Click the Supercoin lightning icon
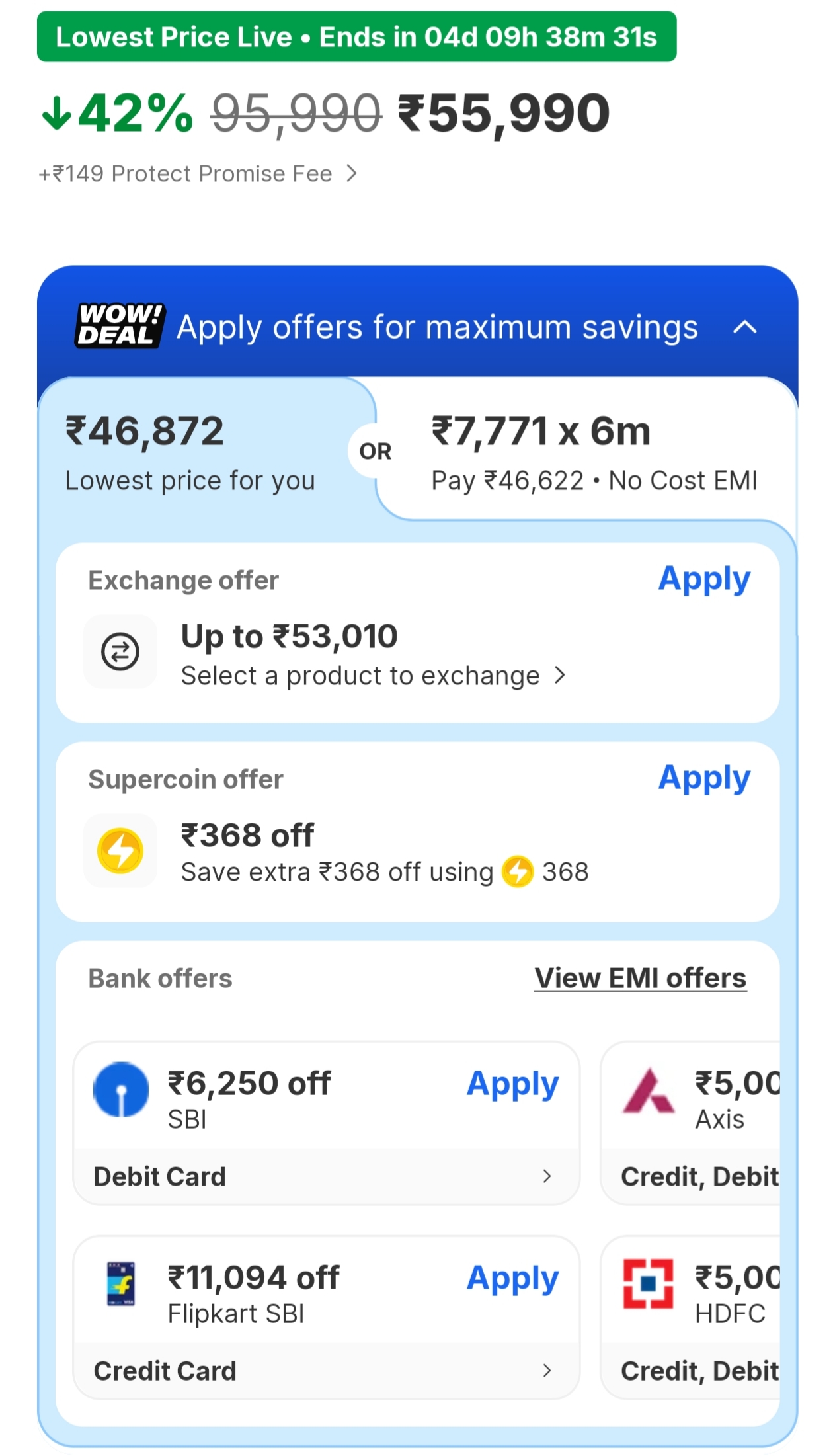This screenshot has width=835, height=1456. [120, 850]
